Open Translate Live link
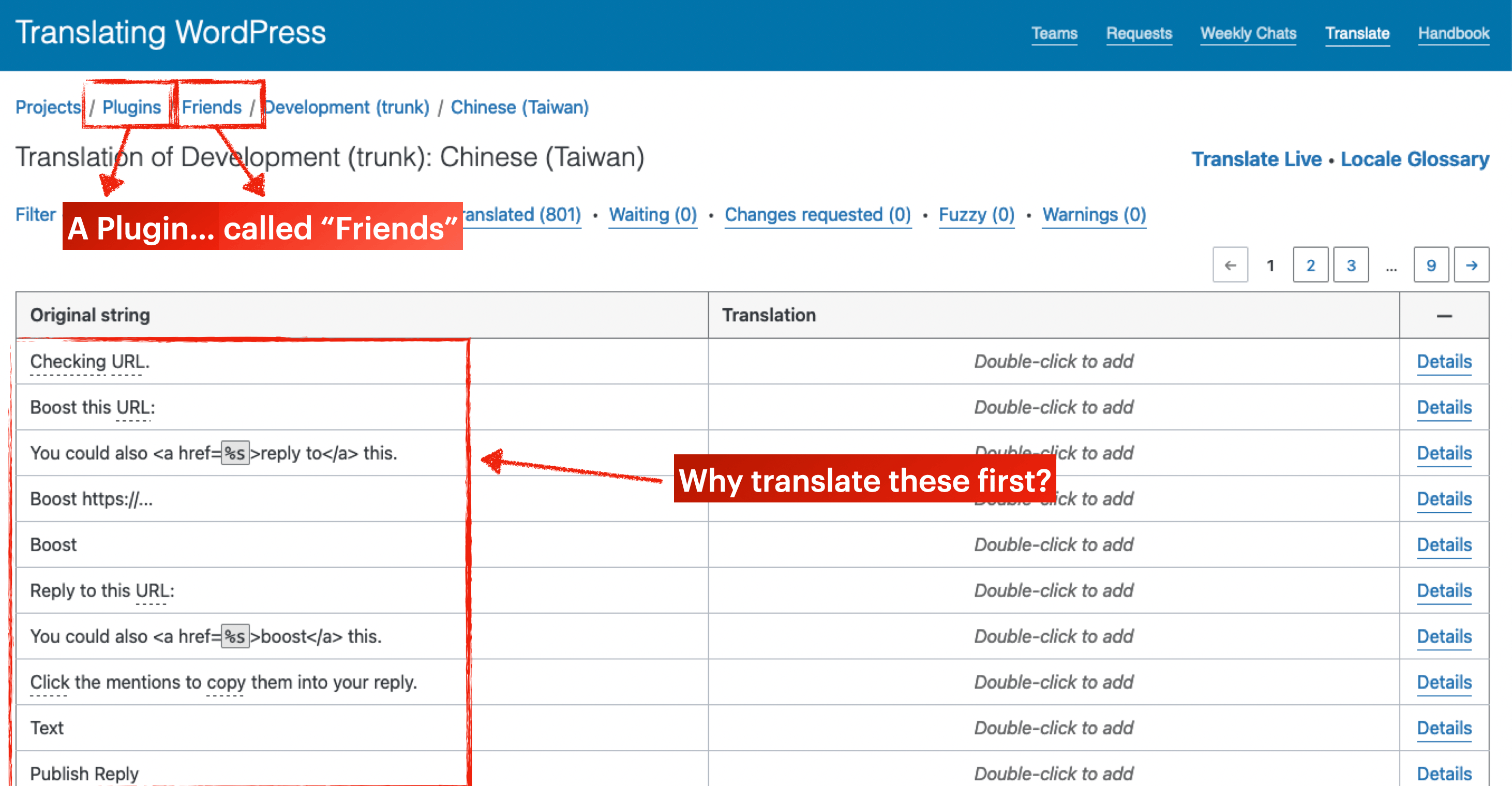The image size is (1512, 786). coord(1256,159)
